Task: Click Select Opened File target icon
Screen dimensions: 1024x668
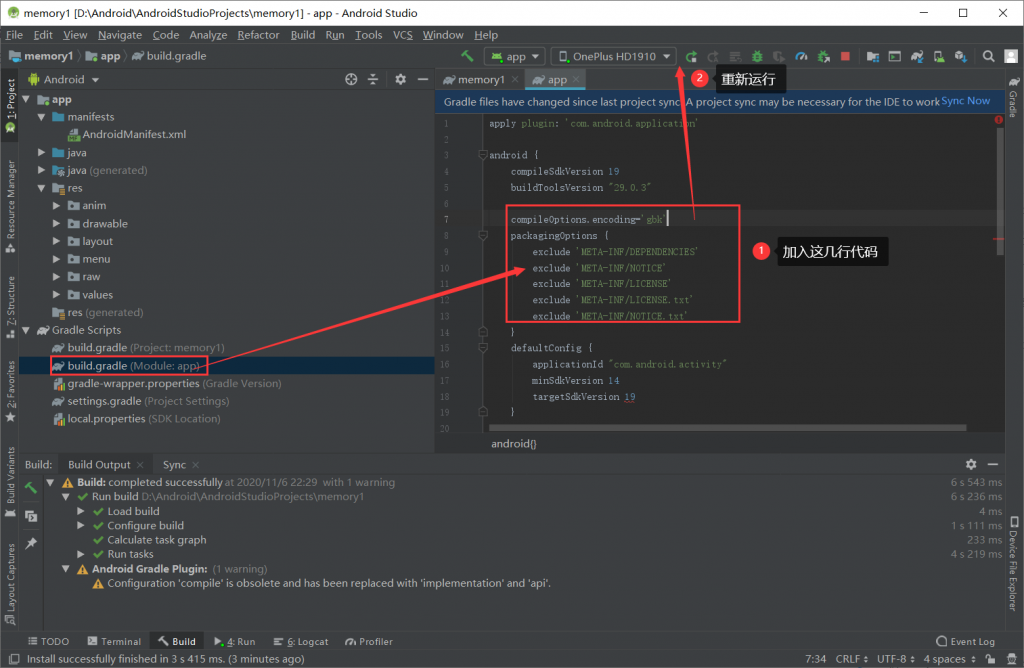Action: [x=351, y=79]
